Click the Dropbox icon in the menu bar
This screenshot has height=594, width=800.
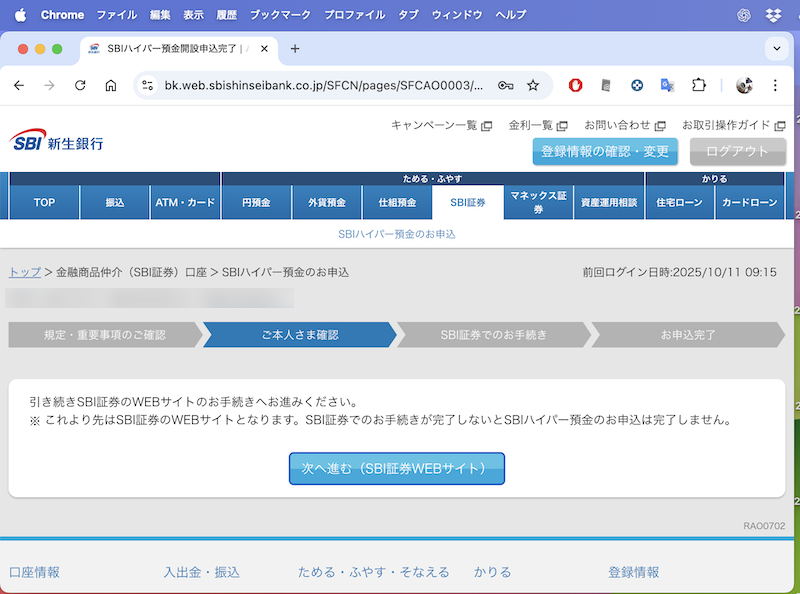pyautogui.click(x=772, y=15)
